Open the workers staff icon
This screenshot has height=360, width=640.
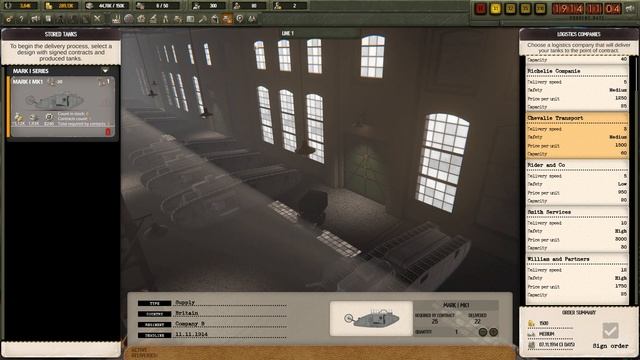[x=165, y=19]
